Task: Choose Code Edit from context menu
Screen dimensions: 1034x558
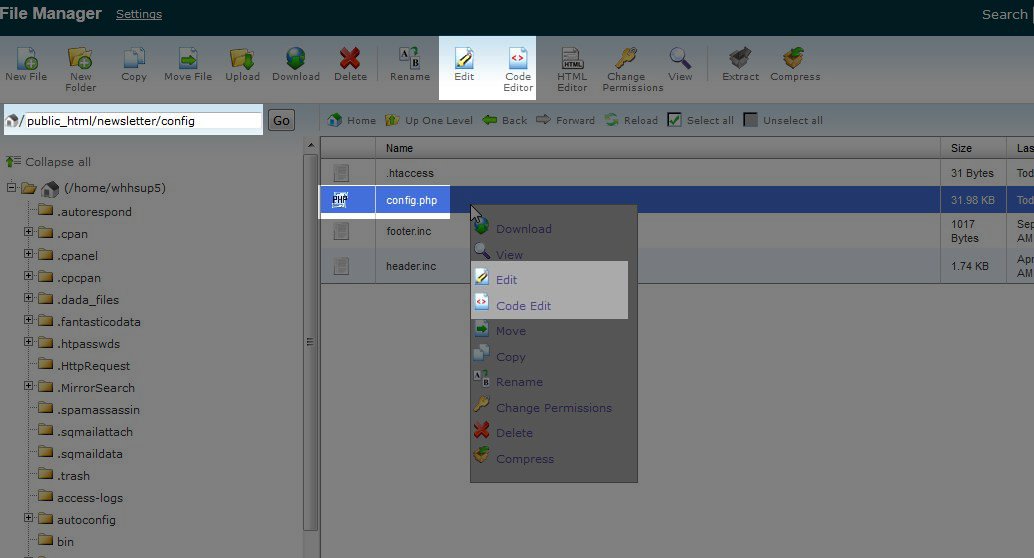Action: (523, 306)
